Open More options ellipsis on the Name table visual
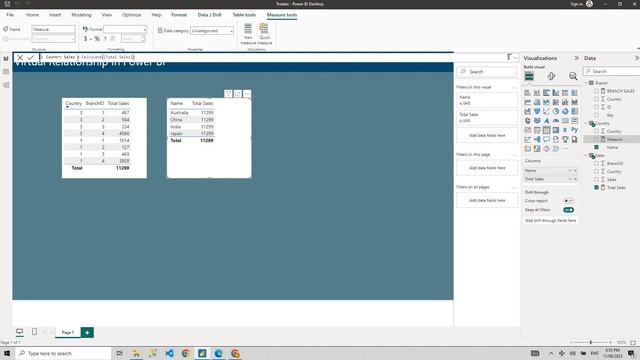 pos(247,94)
